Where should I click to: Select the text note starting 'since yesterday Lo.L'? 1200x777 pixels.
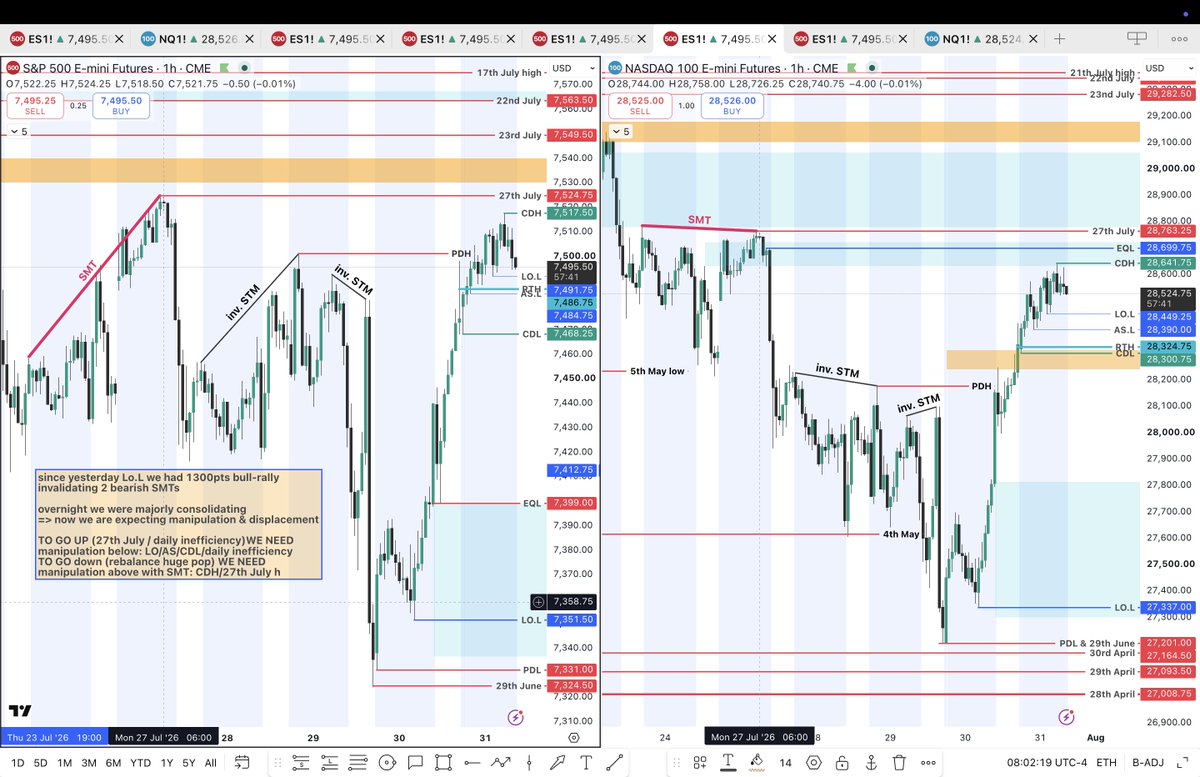178,525
